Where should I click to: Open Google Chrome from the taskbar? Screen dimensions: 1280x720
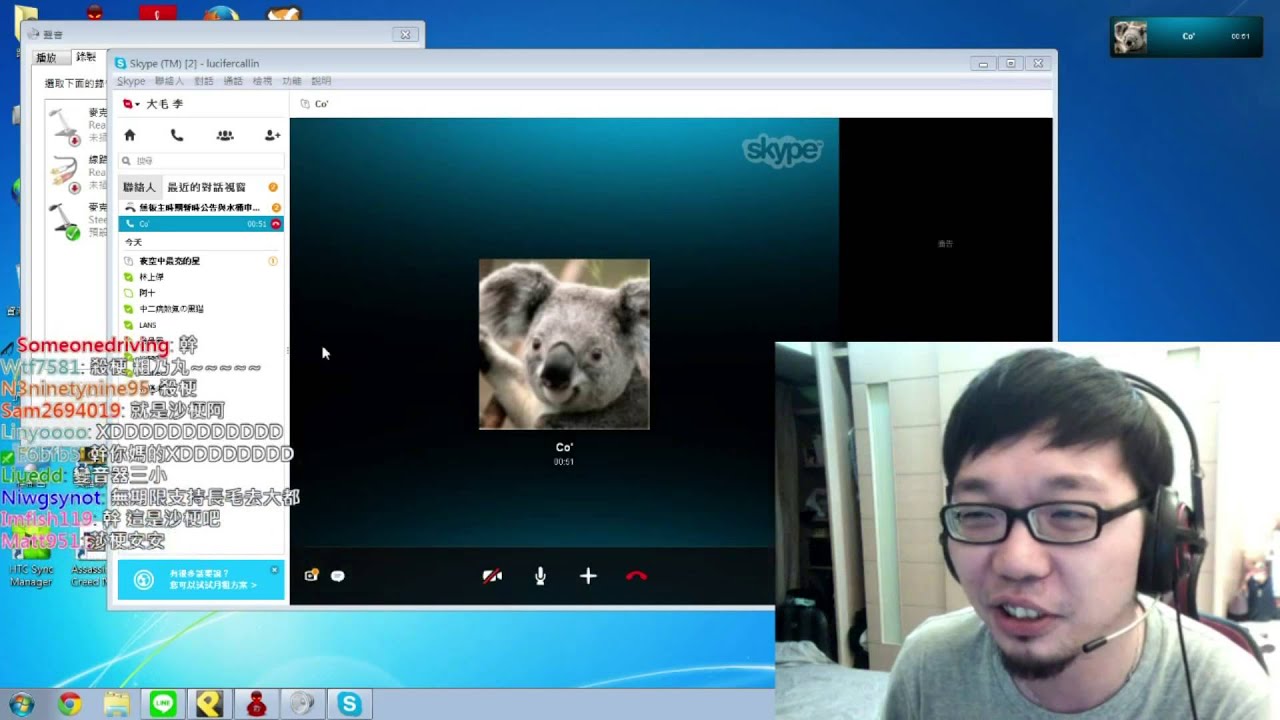pyautogui.click(x=69, y=704)
